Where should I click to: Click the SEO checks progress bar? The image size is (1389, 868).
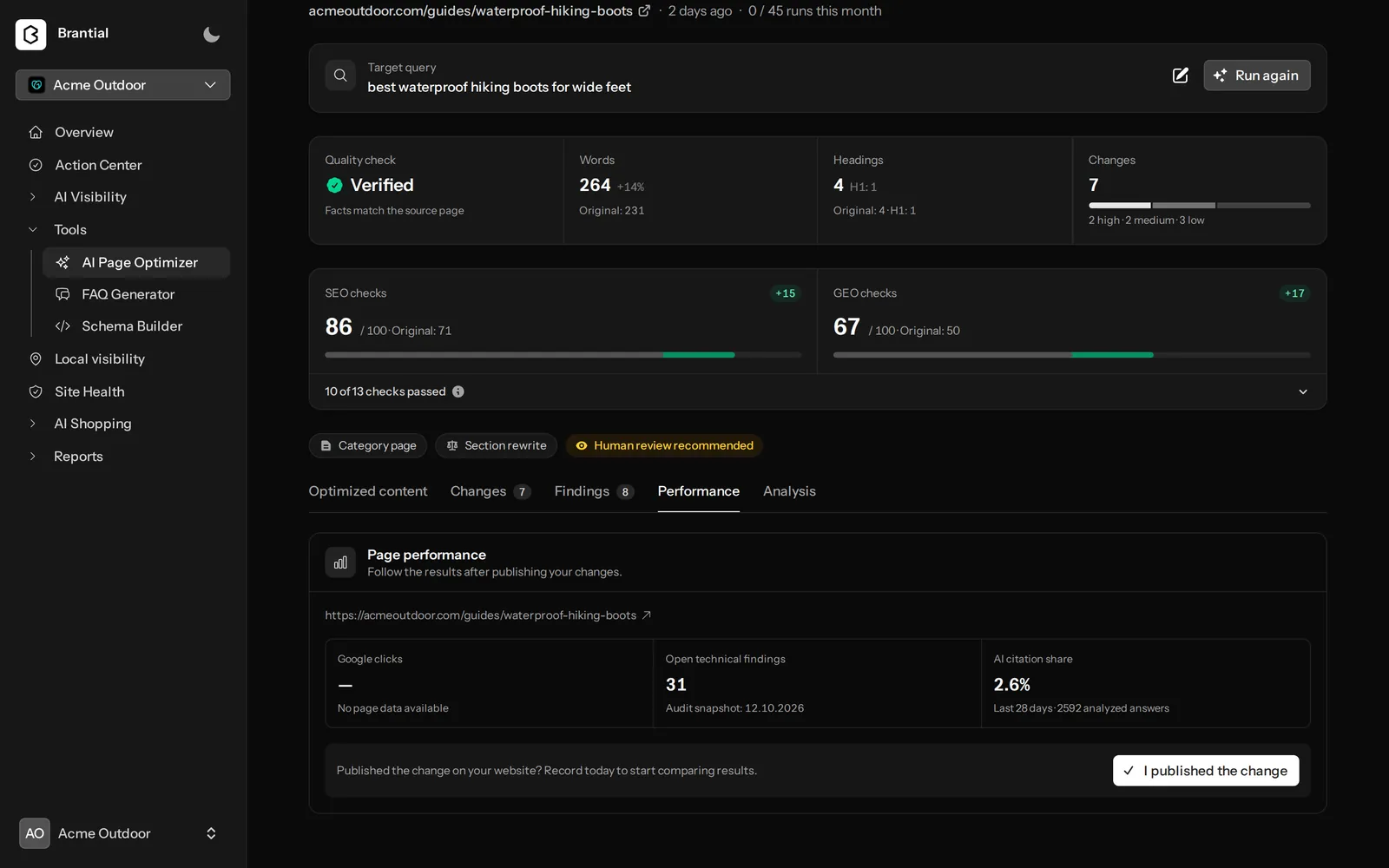click(563, 355)
